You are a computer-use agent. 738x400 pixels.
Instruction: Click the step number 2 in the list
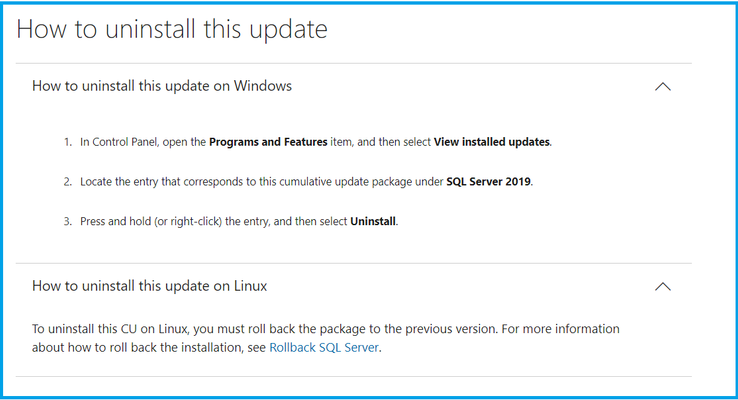tap(68, 182)
